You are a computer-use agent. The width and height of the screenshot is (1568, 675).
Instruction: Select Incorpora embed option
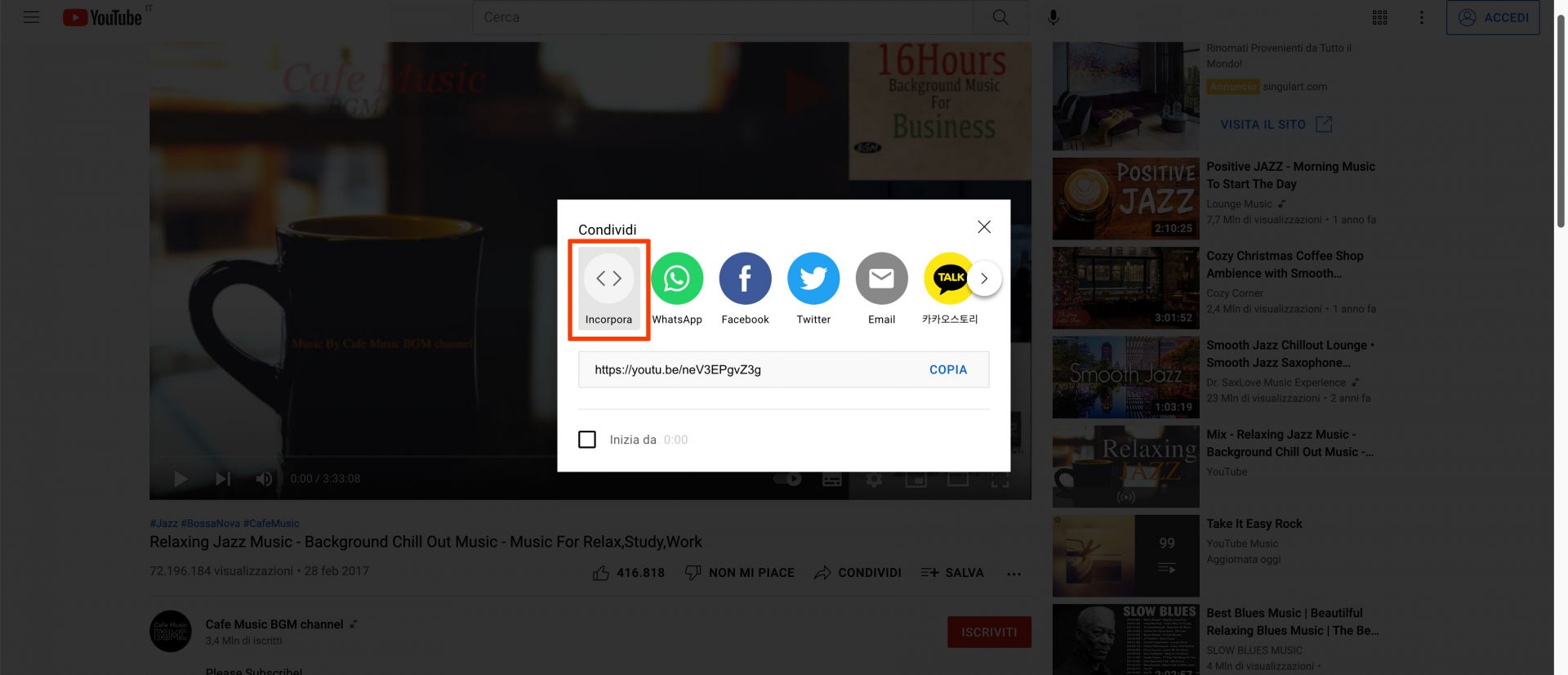608,288
